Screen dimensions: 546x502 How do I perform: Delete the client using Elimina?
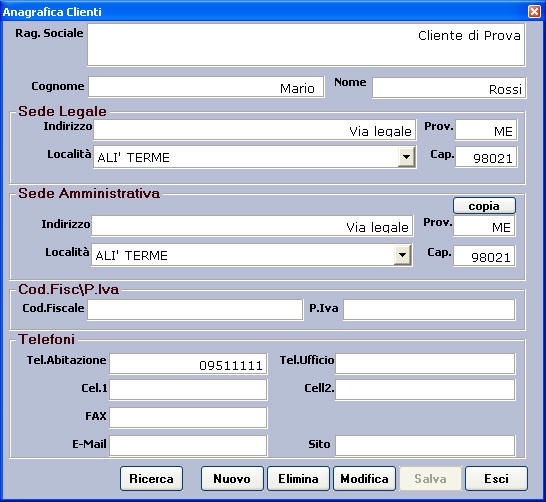[298, 479]
